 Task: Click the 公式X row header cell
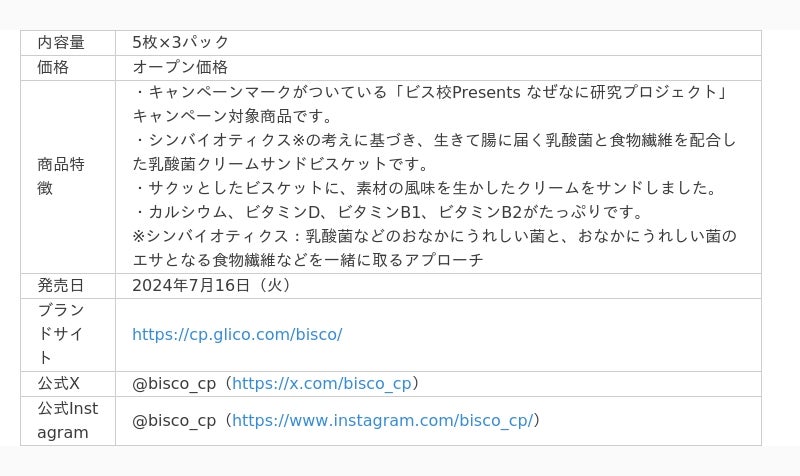(x=58, y=383)
